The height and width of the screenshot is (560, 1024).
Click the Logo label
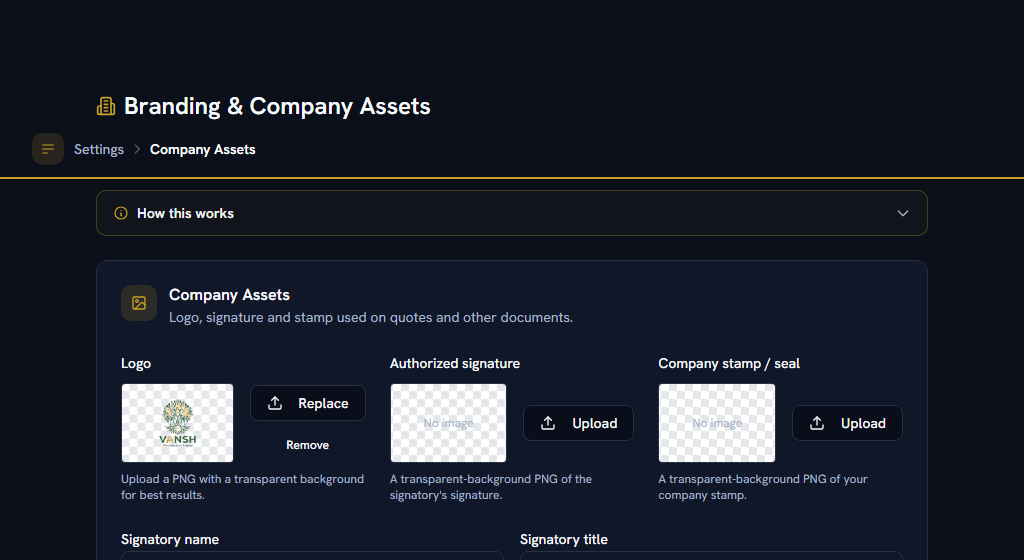[136, 364]
